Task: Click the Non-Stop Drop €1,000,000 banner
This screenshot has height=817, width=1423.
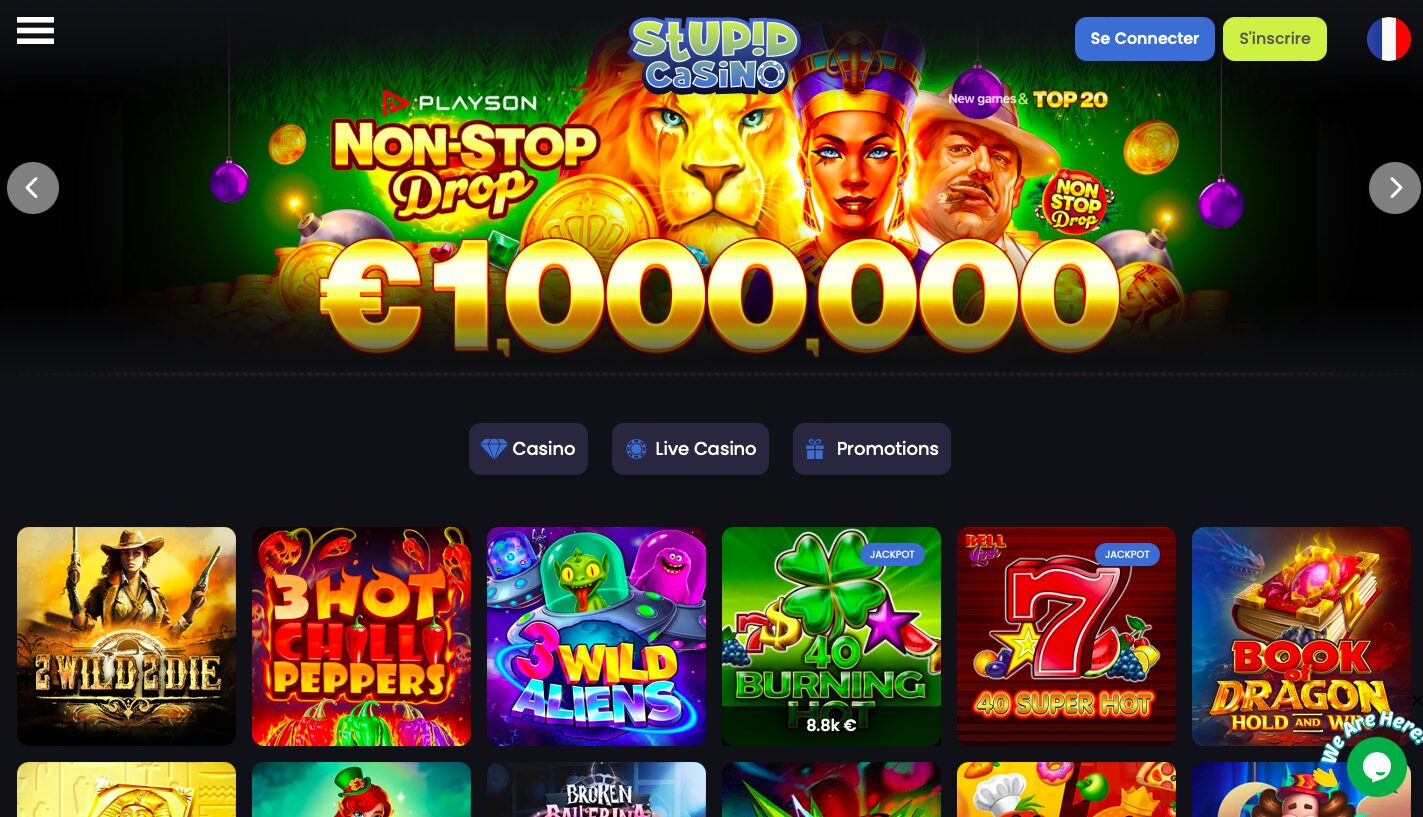Action: pyautogui.click(x=711, y=200)
